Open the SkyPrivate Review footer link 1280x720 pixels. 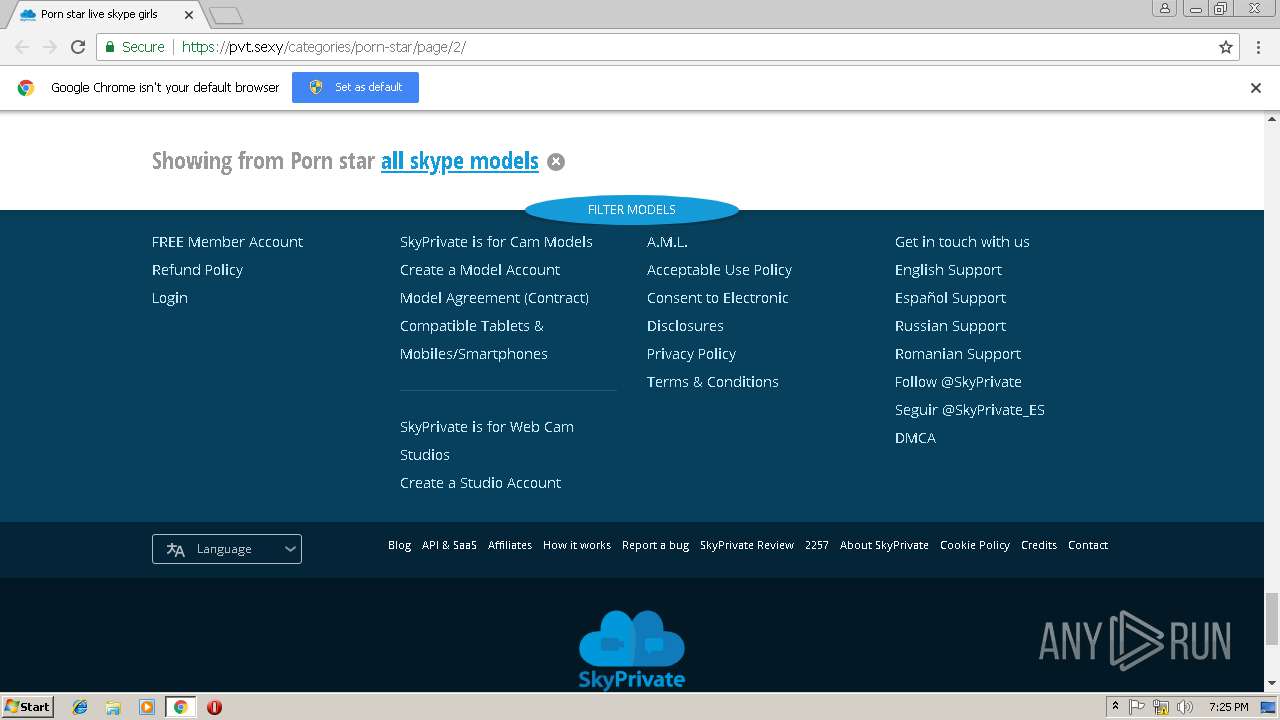click(x=747, y=545)
